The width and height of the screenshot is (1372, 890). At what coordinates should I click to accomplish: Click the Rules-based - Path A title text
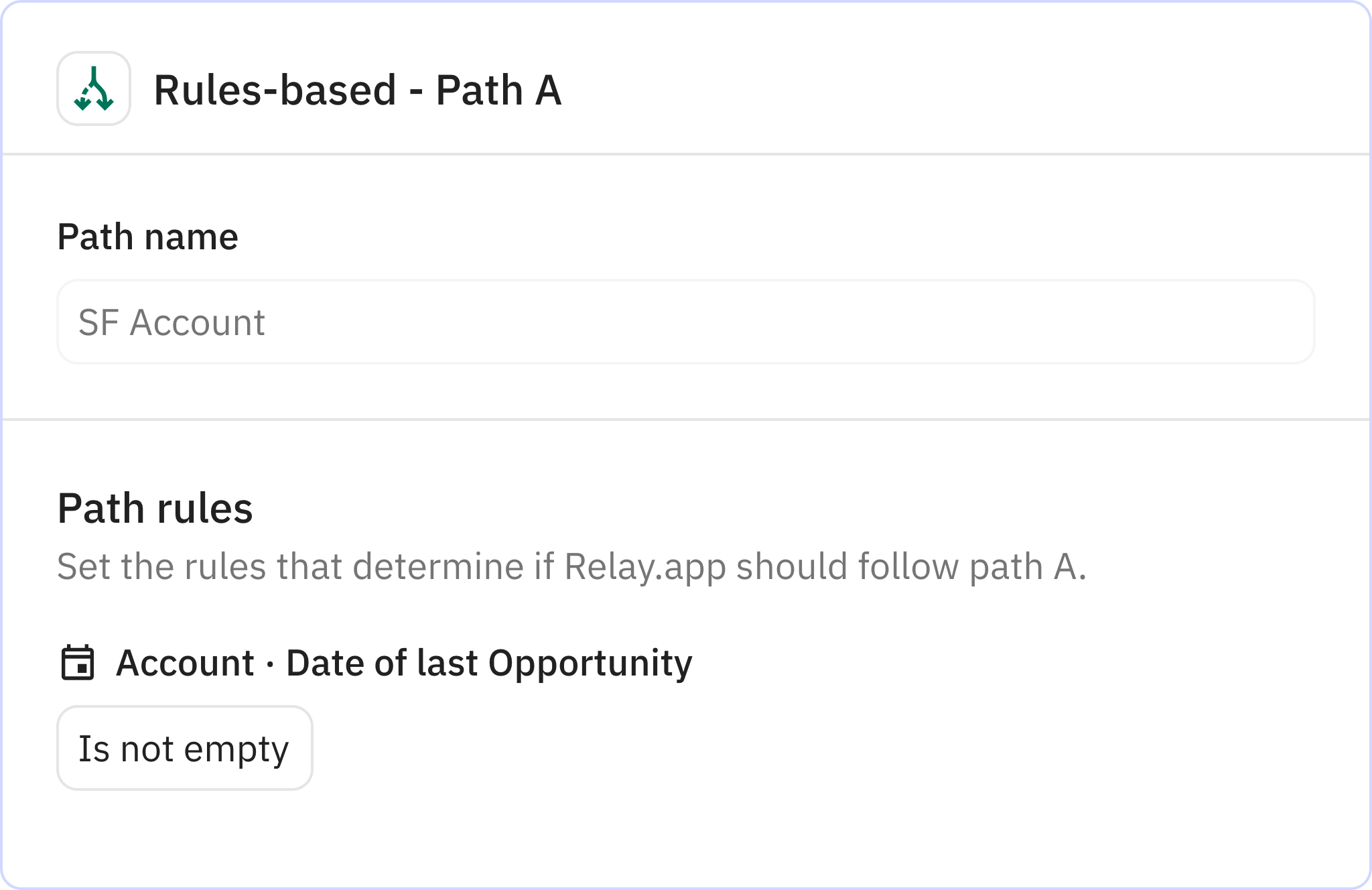[x=358, y=92]
